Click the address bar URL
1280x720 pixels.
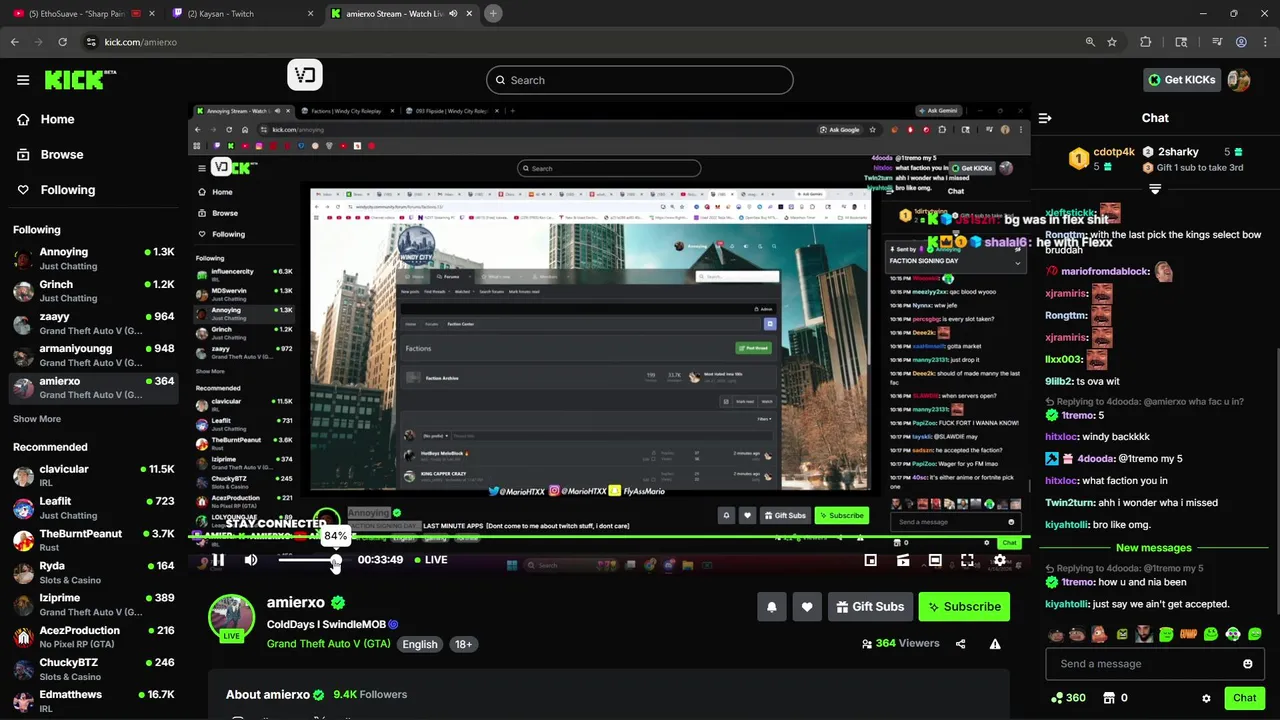[140, 42]
